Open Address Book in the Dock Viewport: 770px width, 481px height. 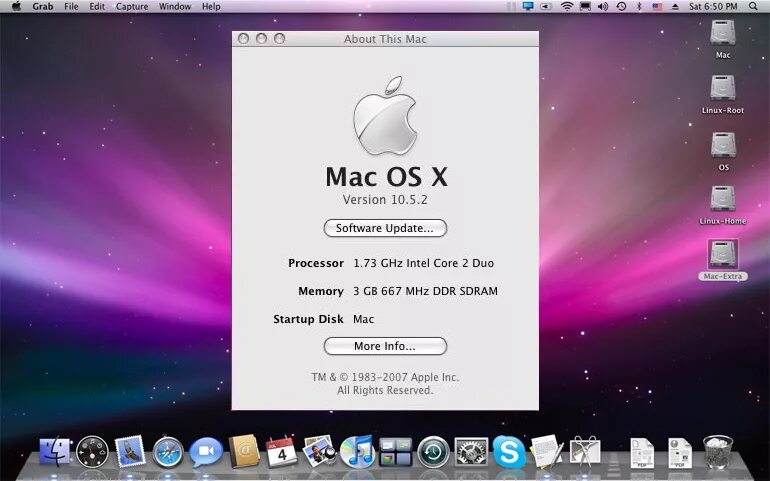click(244, 451)
